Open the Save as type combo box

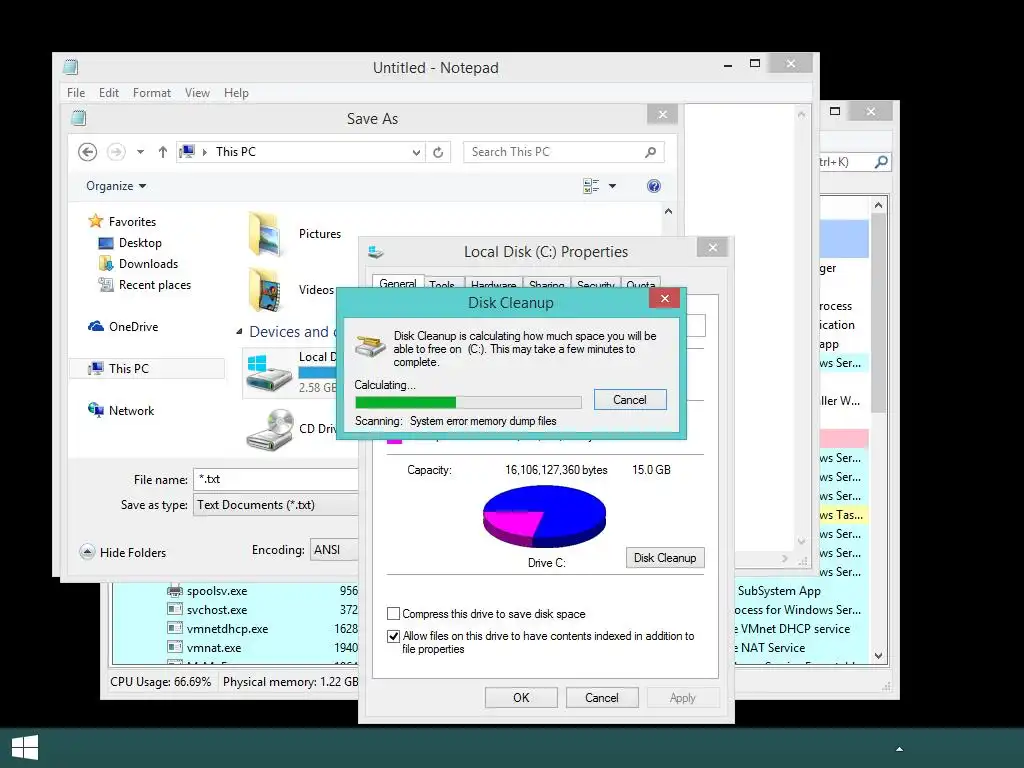277,505
